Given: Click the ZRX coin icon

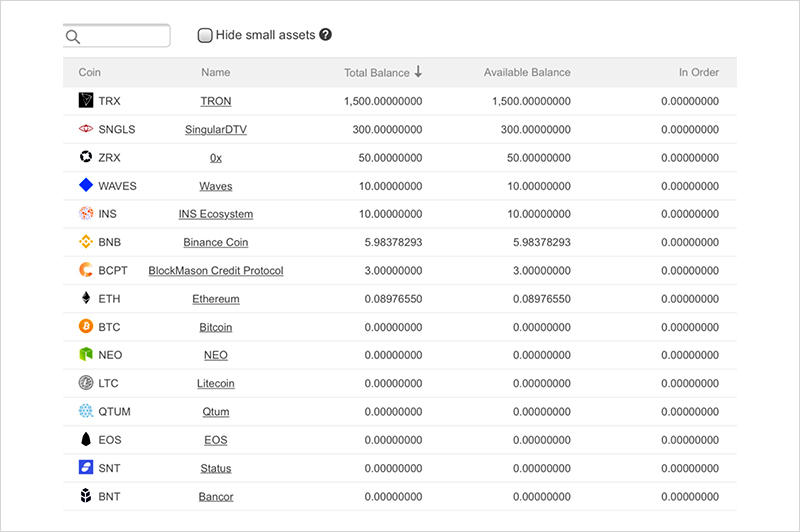Looking at the screenshot, I should [x=86, y=157].
